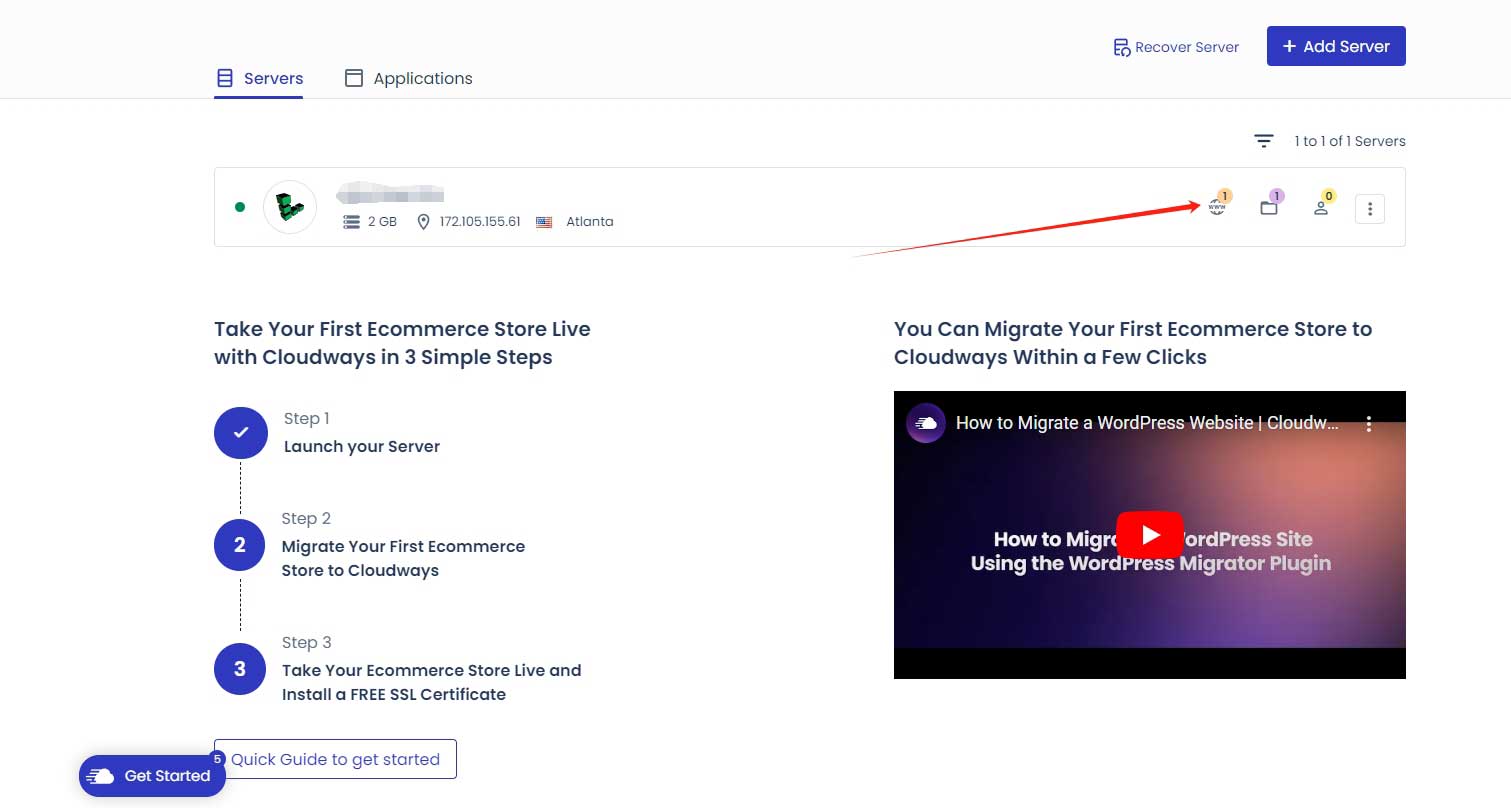Click the blurred server name
1511x808 pixels.
[x=390, y=194]
